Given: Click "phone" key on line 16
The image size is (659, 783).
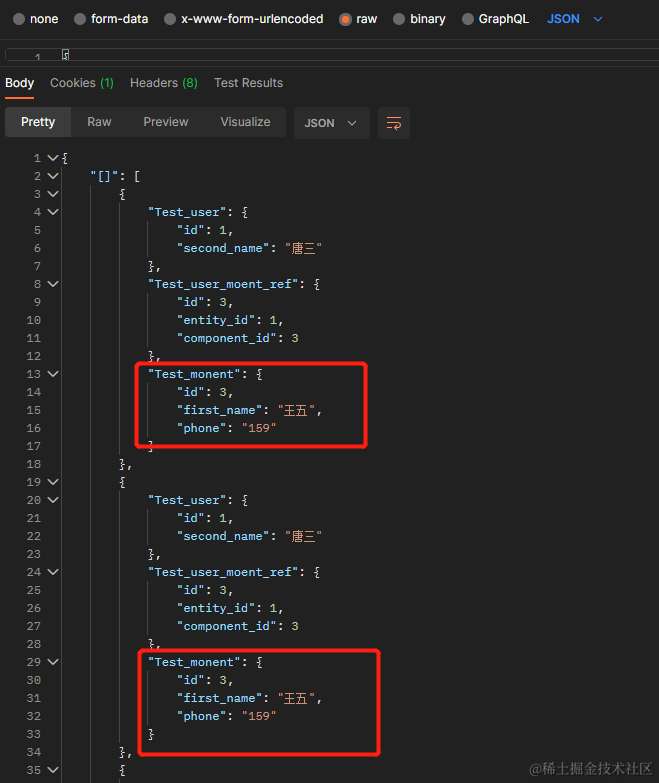Looking at the screenshot, I should click(201, 428).
